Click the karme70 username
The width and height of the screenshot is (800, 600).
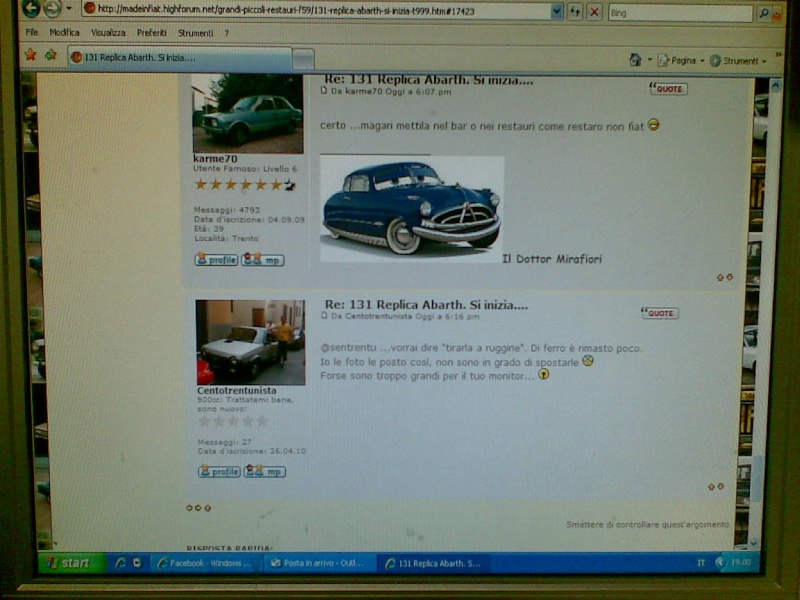215,159
